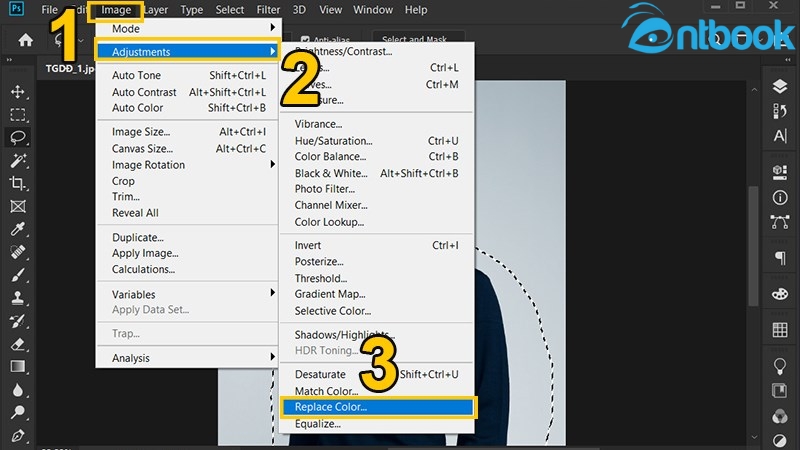Choose Color Balance adjustment
The height and width of the screenshot is (450, 800).
tap(377, 157)
